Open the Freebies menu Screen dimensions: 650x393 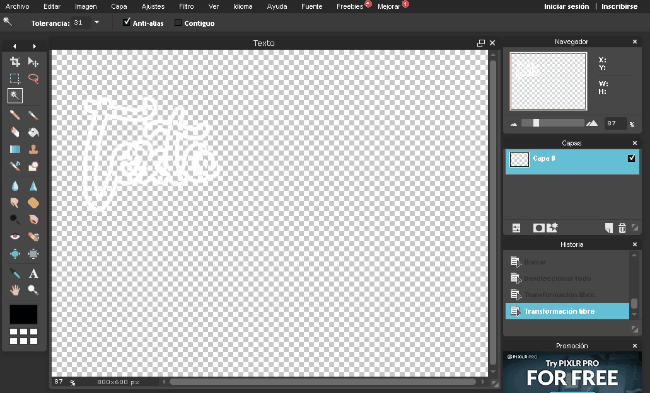pyautogui.click(x=350, y=7)
